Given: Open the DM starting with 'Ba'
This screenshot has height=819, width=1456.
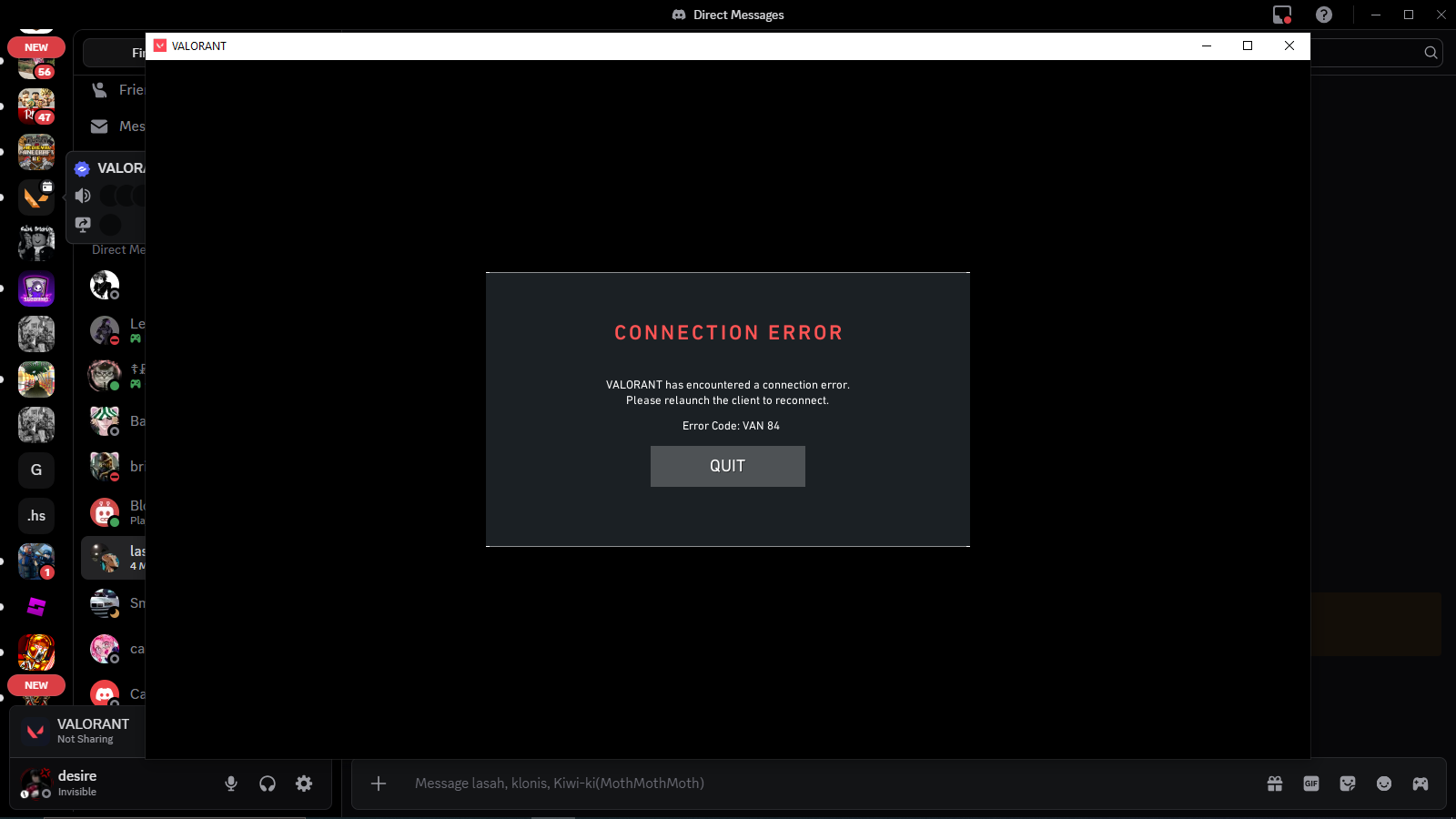Looking at the screenshot, I should [x=114, y=421].
